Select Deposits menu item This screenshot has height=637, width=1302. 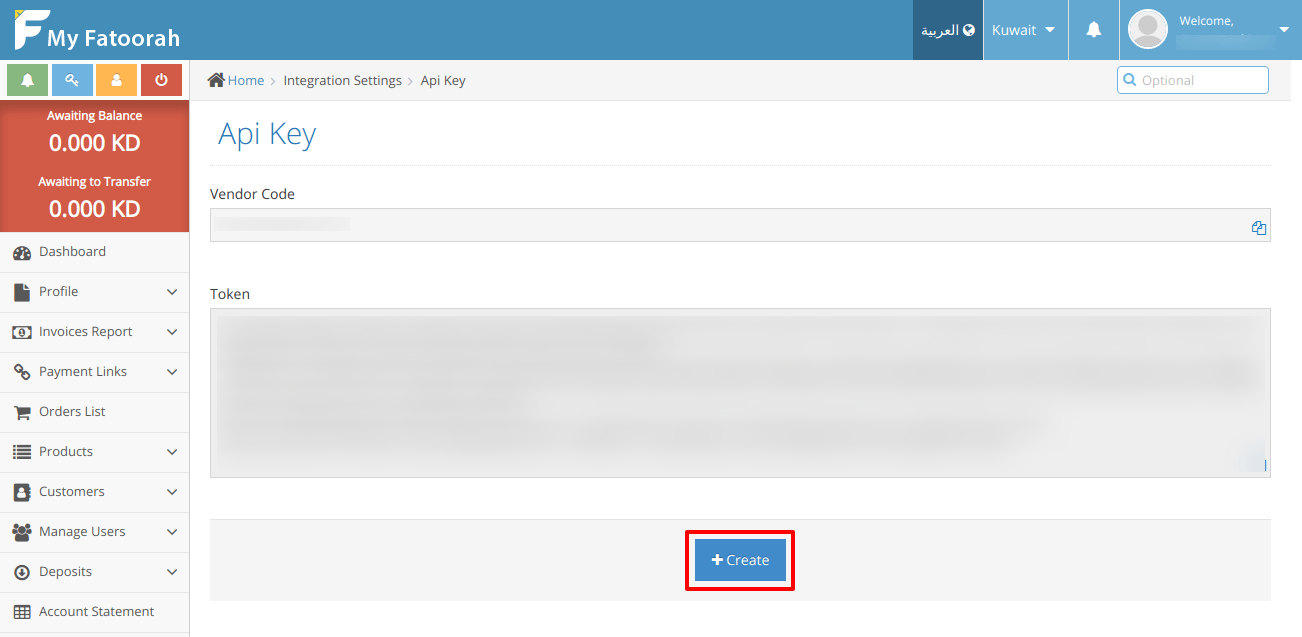[94, 572]
